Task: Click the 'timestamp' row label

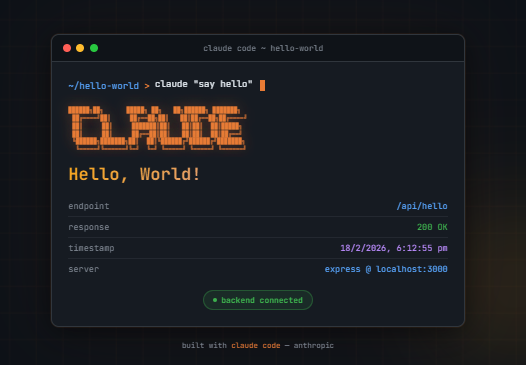Action: [91, 248]
